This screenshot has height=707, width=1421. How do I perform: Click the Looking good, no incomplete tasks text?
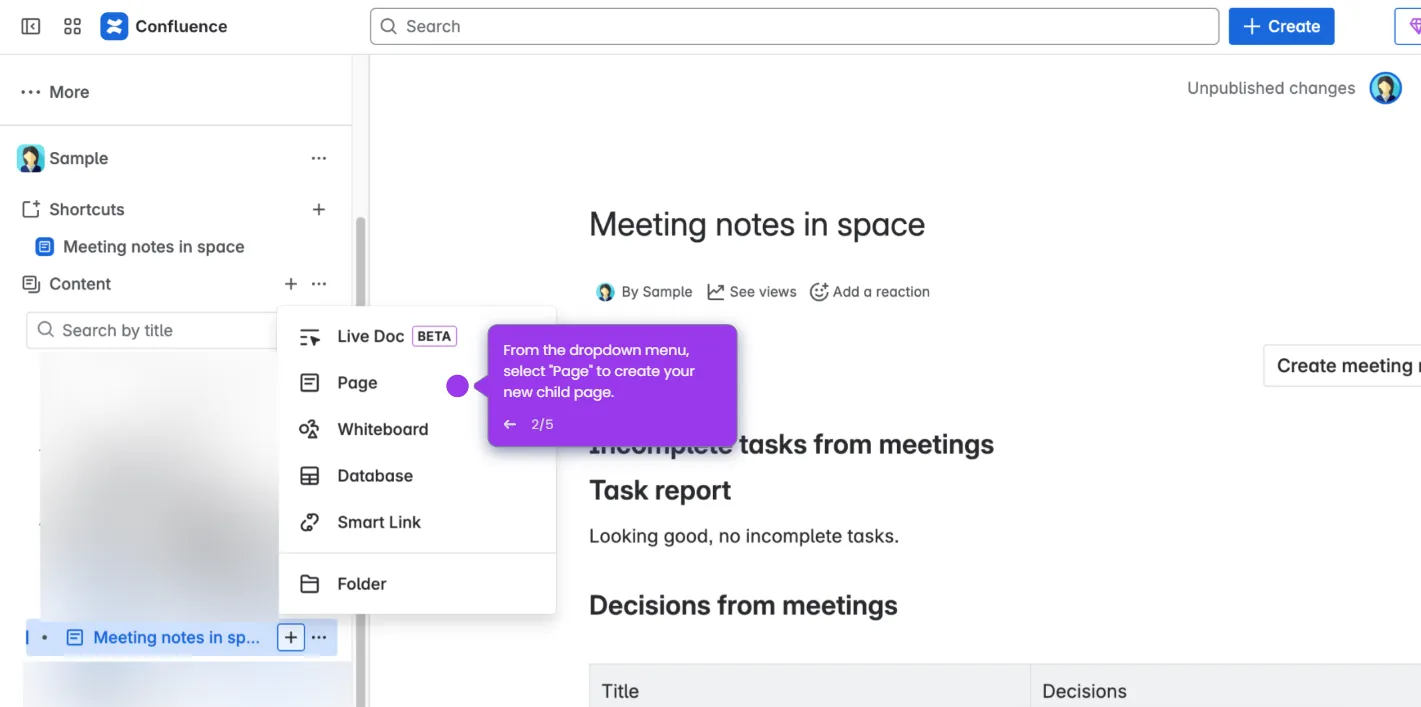point(744,536)
